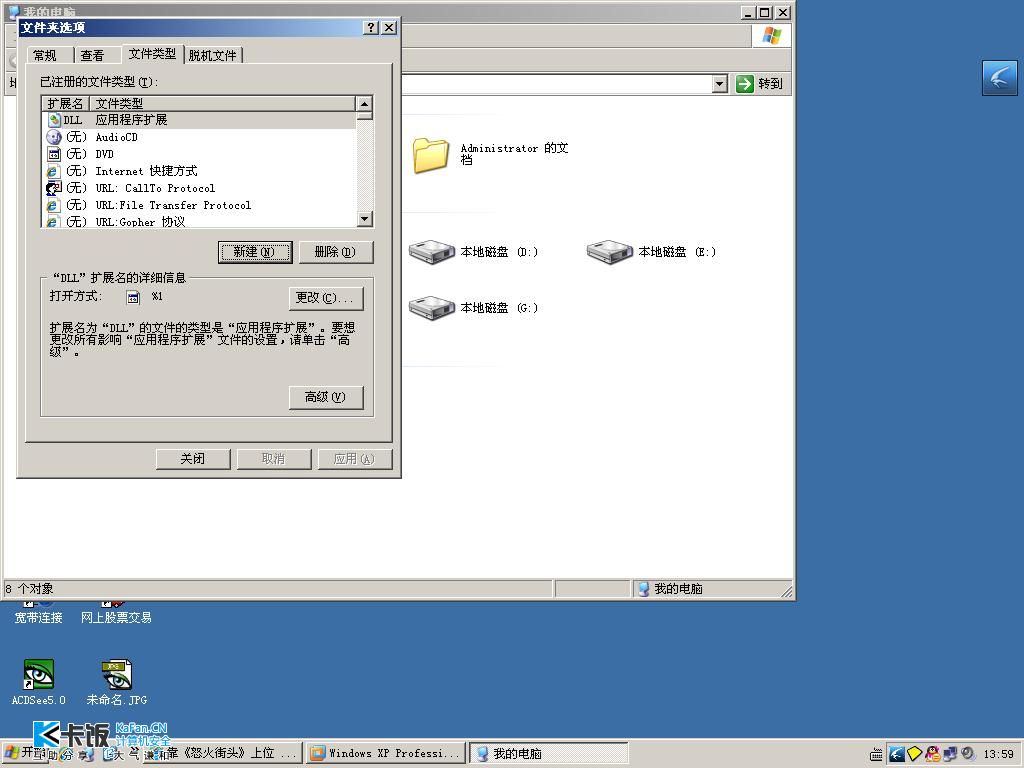Click the 我的电脑 taskbar button
The width and height of the screenshot is (1024, 768).
pyautogui.click(x=549, y=754)
